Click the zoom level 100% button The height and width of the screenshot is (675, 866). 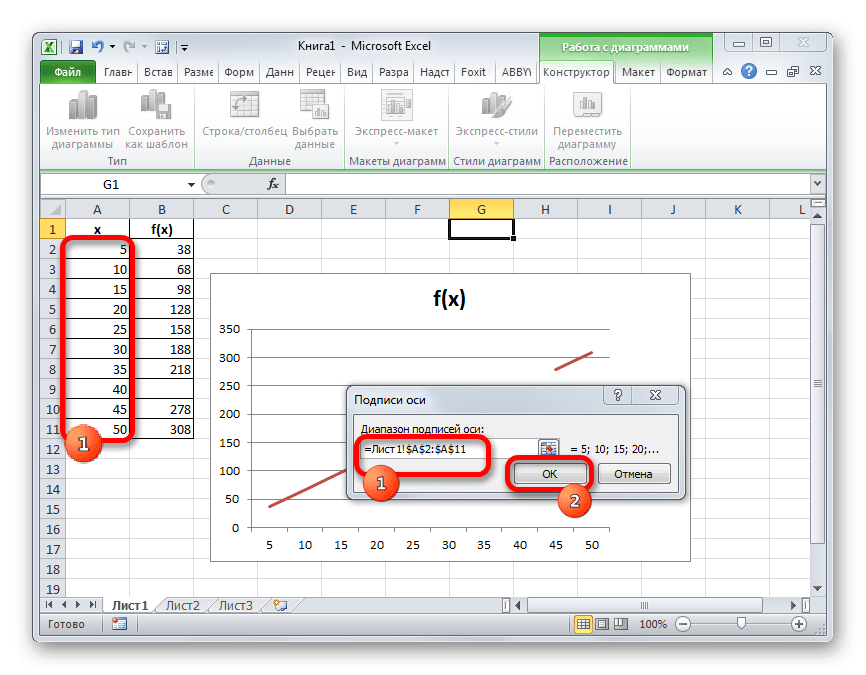tap(653, 624)
